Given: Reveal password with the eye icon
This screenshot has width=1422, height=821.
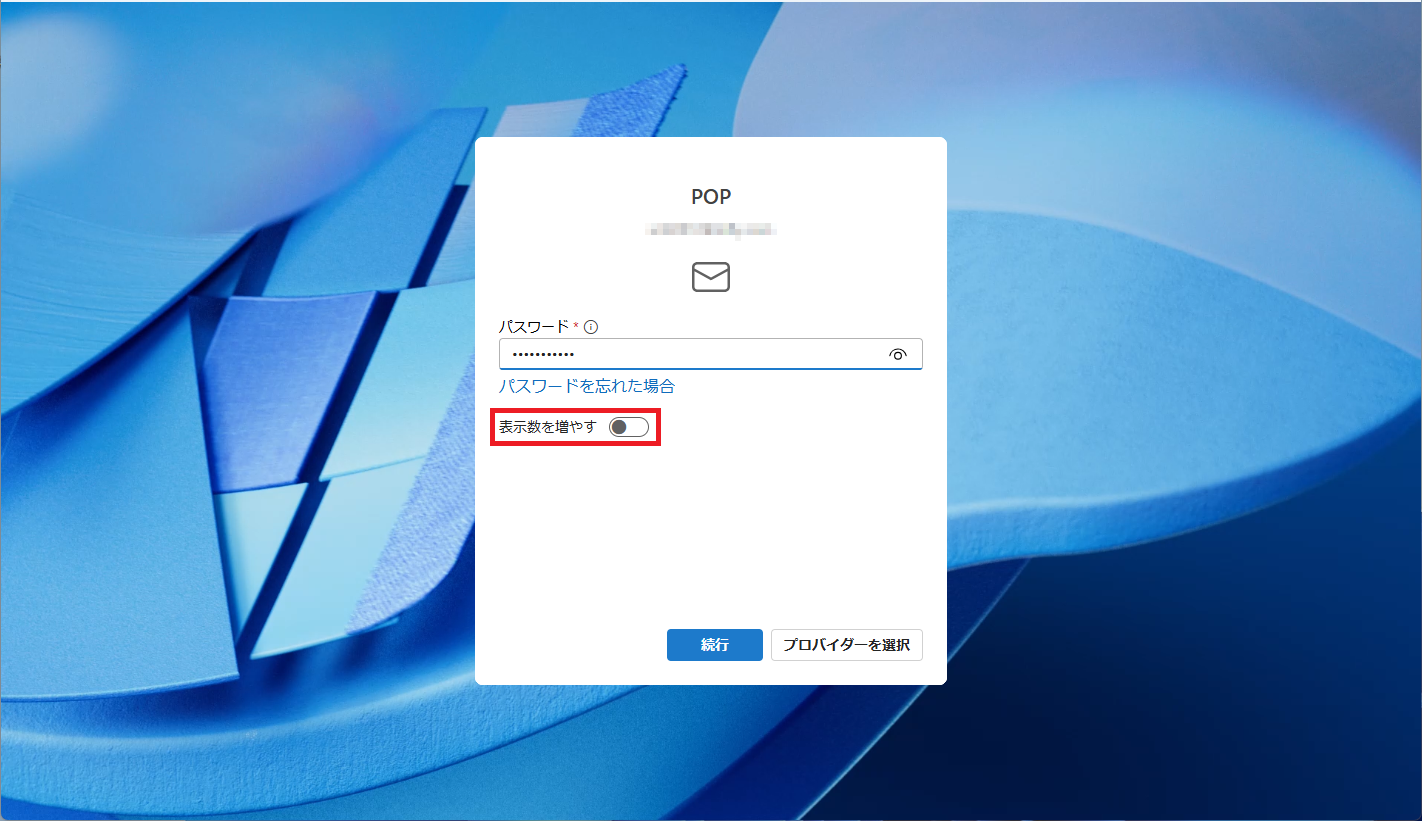Looking at the screenshot, I should (x=897, y=354).
